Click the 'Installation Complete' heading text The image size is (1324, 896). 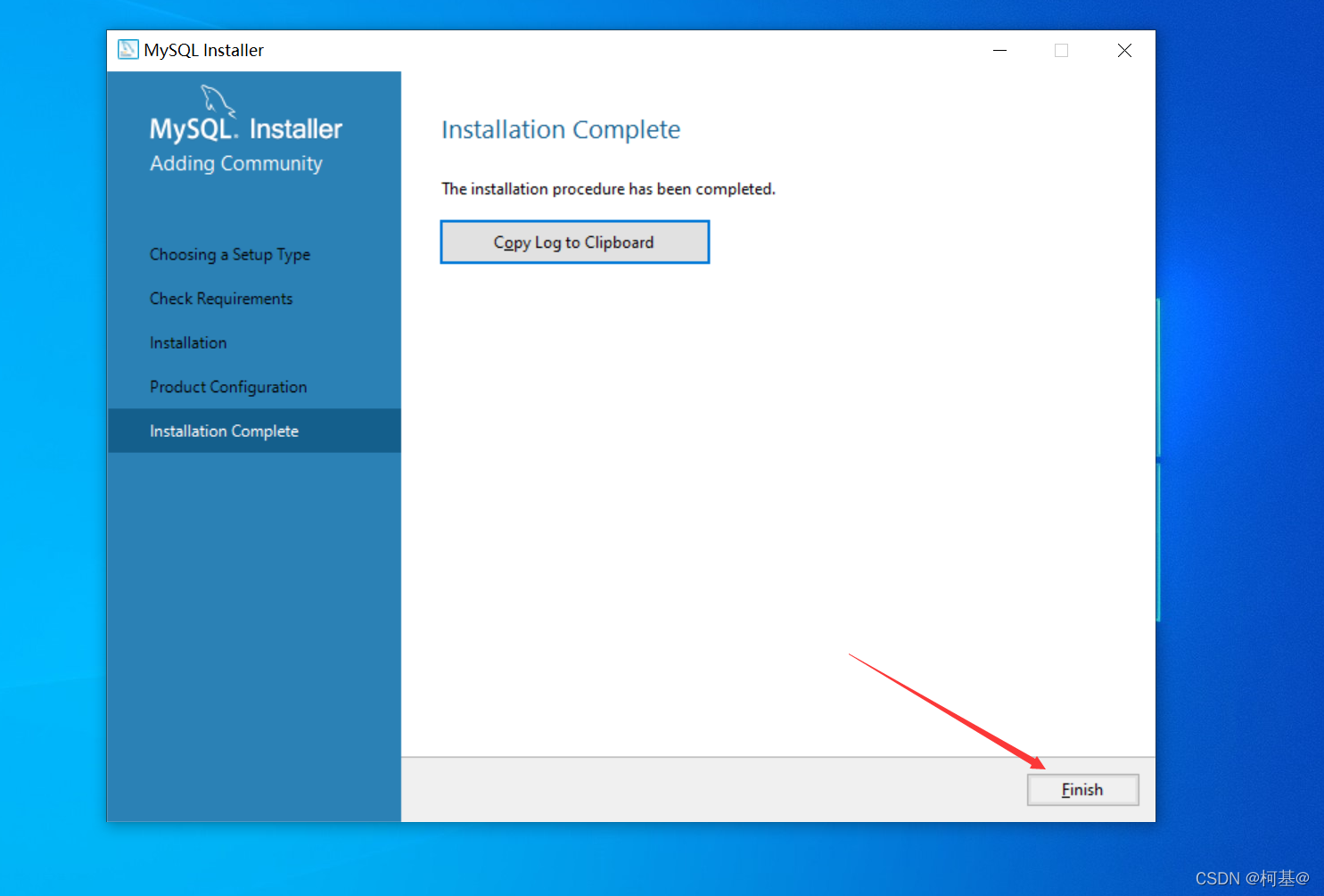(561, 130)
